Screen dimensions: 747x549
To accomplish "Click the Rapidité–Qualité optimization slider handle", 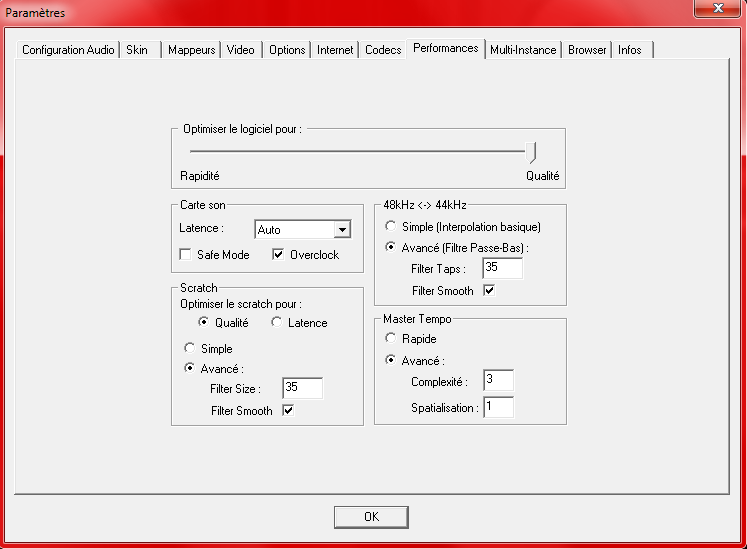I will (533, 151).
